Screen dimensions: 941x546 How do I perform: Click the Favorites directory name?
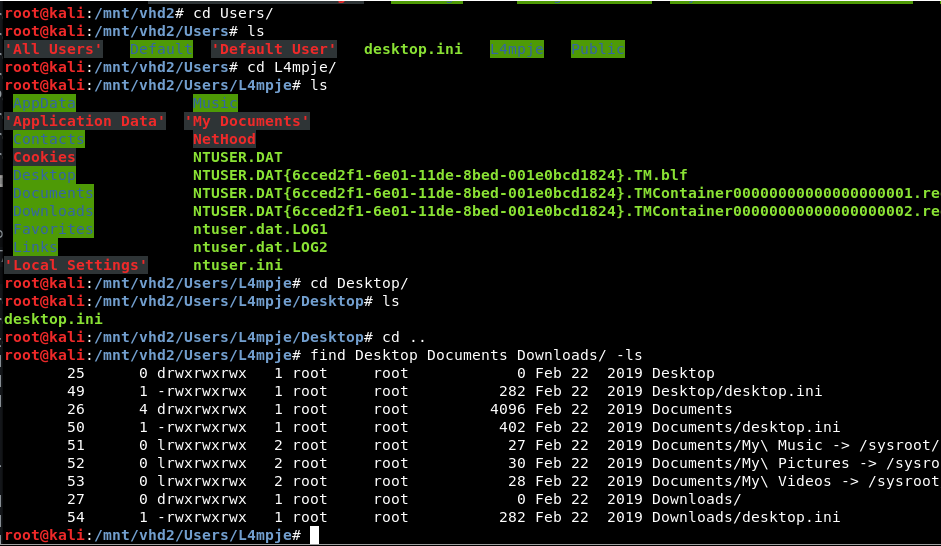coord(53,229)
